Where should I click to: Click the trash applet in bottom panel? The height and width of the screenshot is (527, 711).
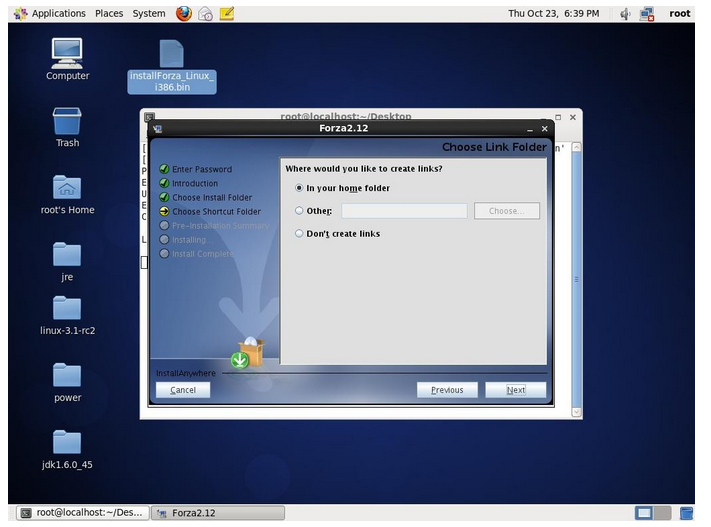(x=686, y=513)
